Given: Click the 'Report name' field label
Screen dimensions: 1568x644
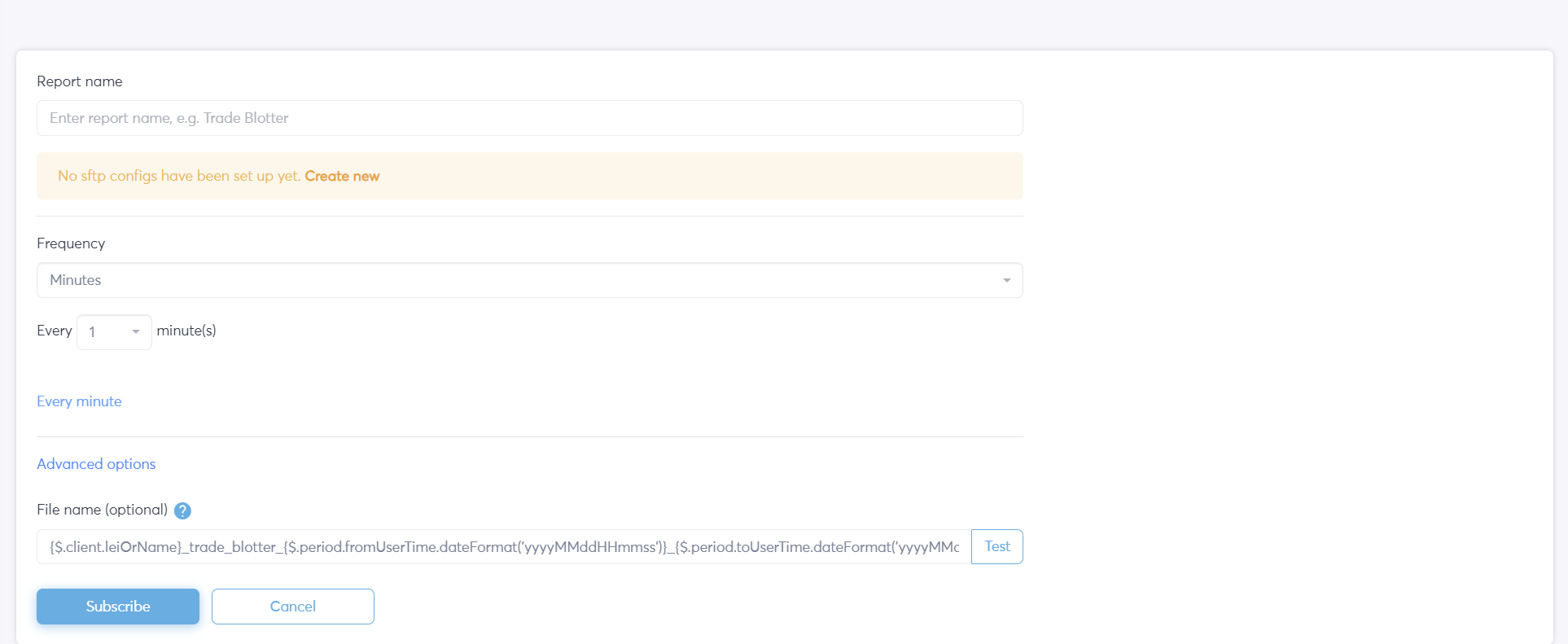Looking at the screenshot, I should [80, 81].
